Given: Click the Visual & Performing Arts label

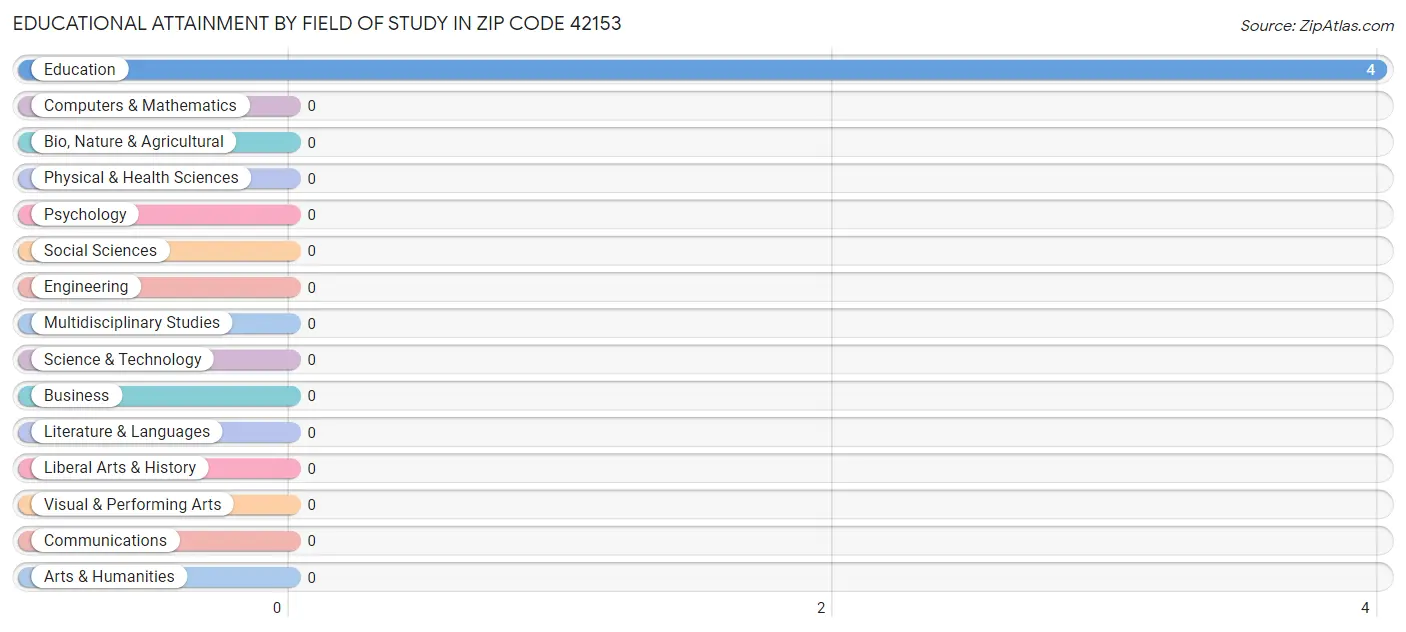Looking at the screenshot, I should point(133,505).
